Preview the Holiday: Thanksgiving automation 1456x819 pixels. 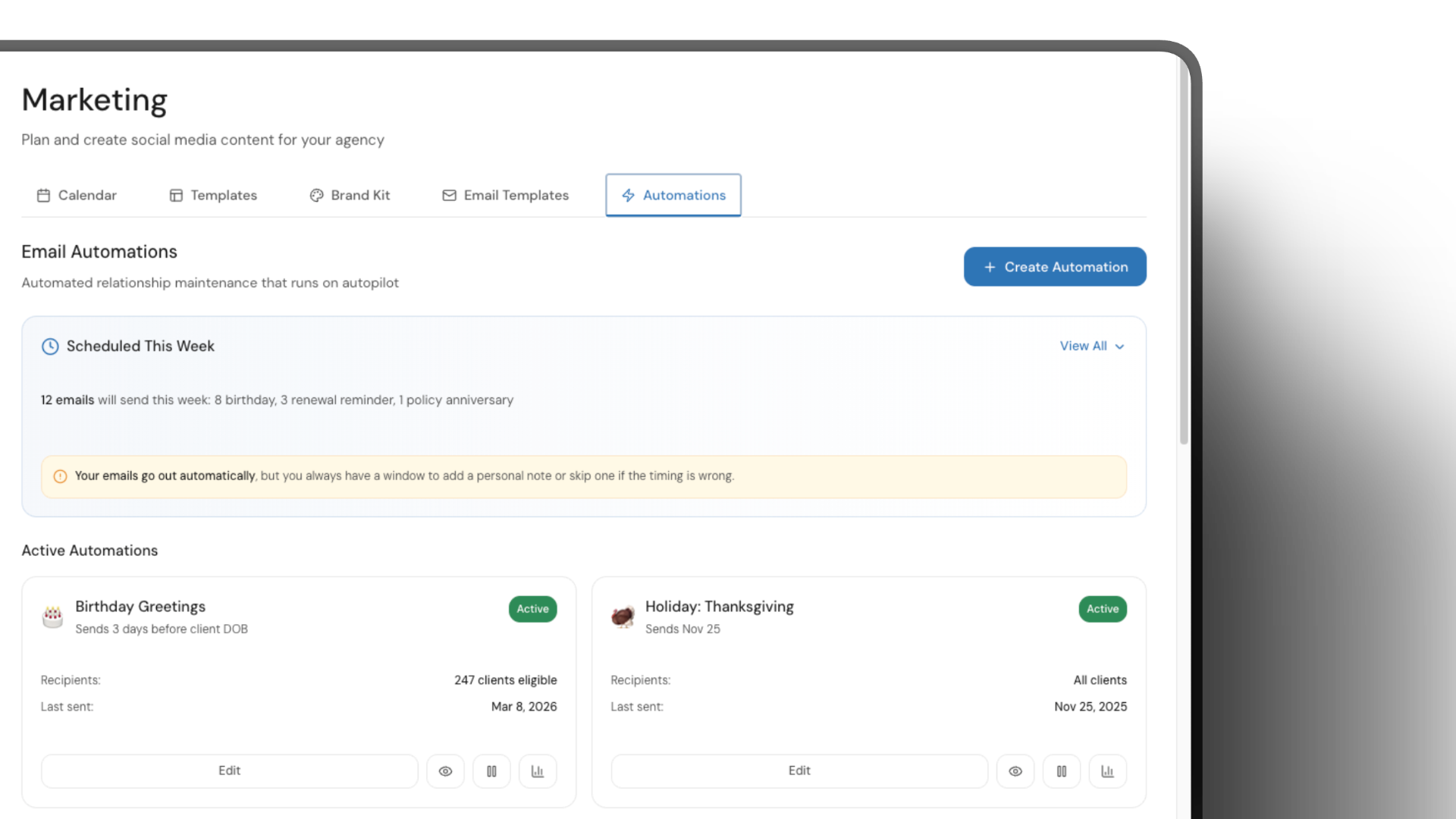(1015, 770)
